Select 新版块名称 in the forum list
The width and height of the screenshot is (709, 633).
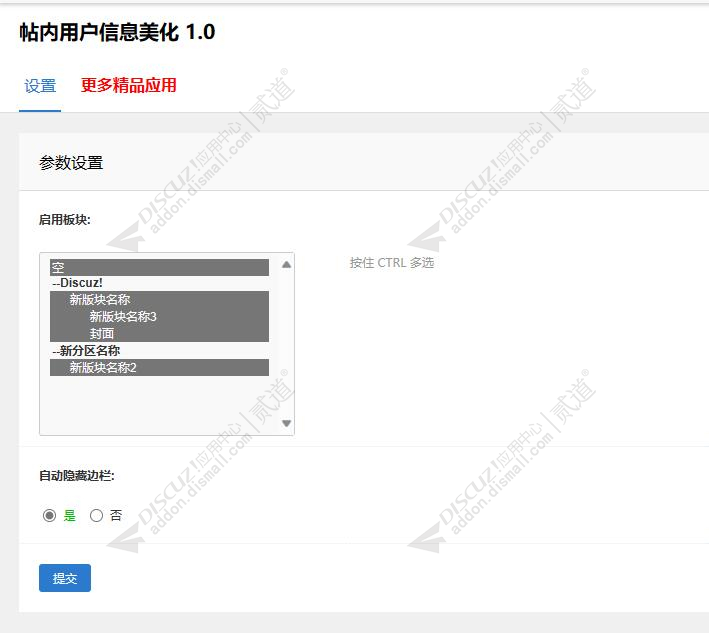click(x=159, y=299)
